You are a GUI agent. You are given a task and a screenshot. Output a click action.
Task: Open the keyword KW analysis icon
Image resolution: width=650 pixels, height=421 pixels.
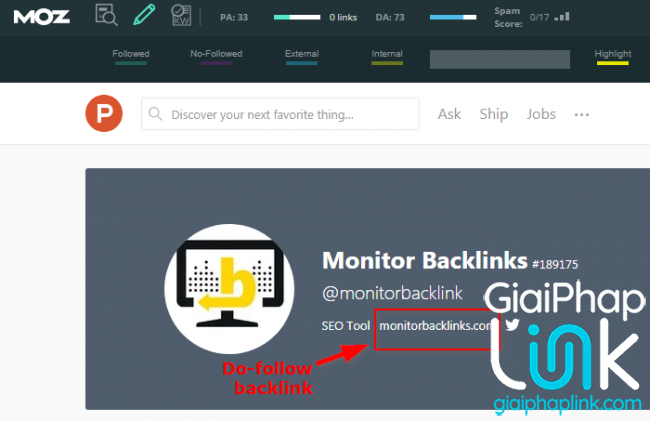pyautogui.click(x=181, y=15)
